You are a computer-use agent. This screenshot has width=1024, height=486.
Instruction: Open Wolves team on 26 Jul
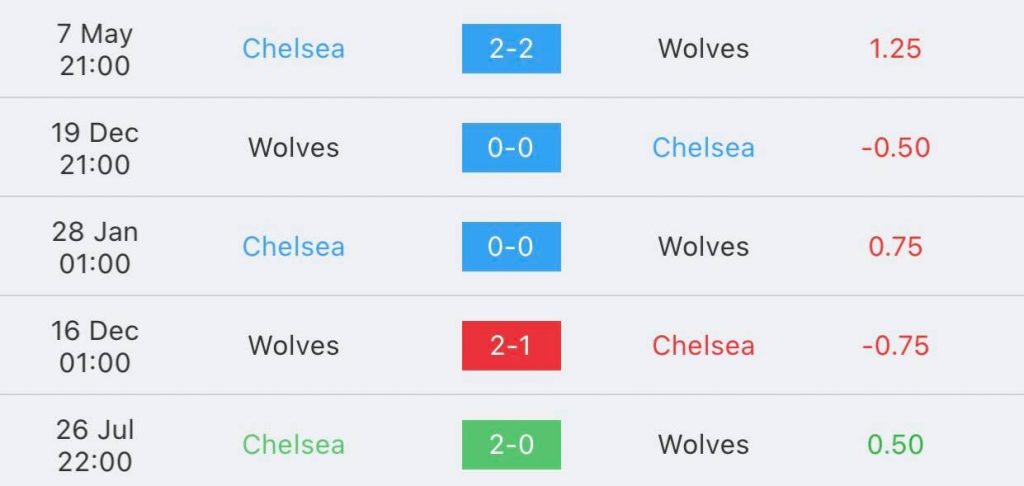(703, 445)
